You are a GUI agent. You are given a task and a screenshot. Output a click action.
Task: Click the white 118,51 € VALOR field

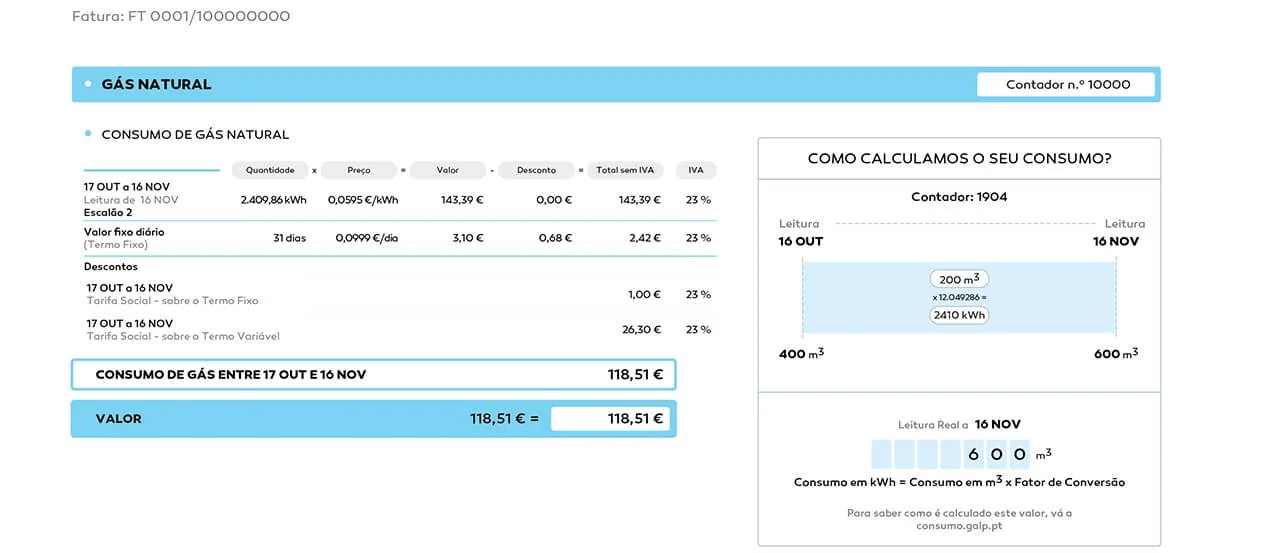click(x=610, y=419)
